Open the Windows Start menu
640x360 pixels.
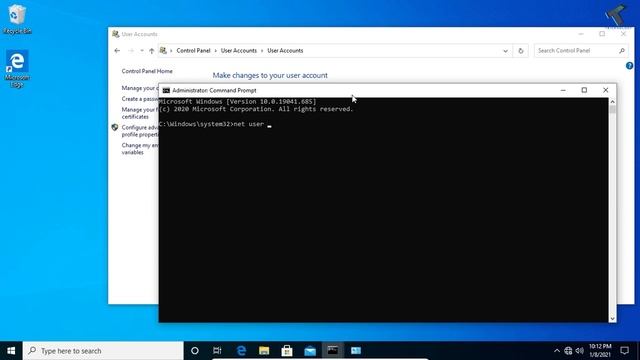tap(11, 351)
